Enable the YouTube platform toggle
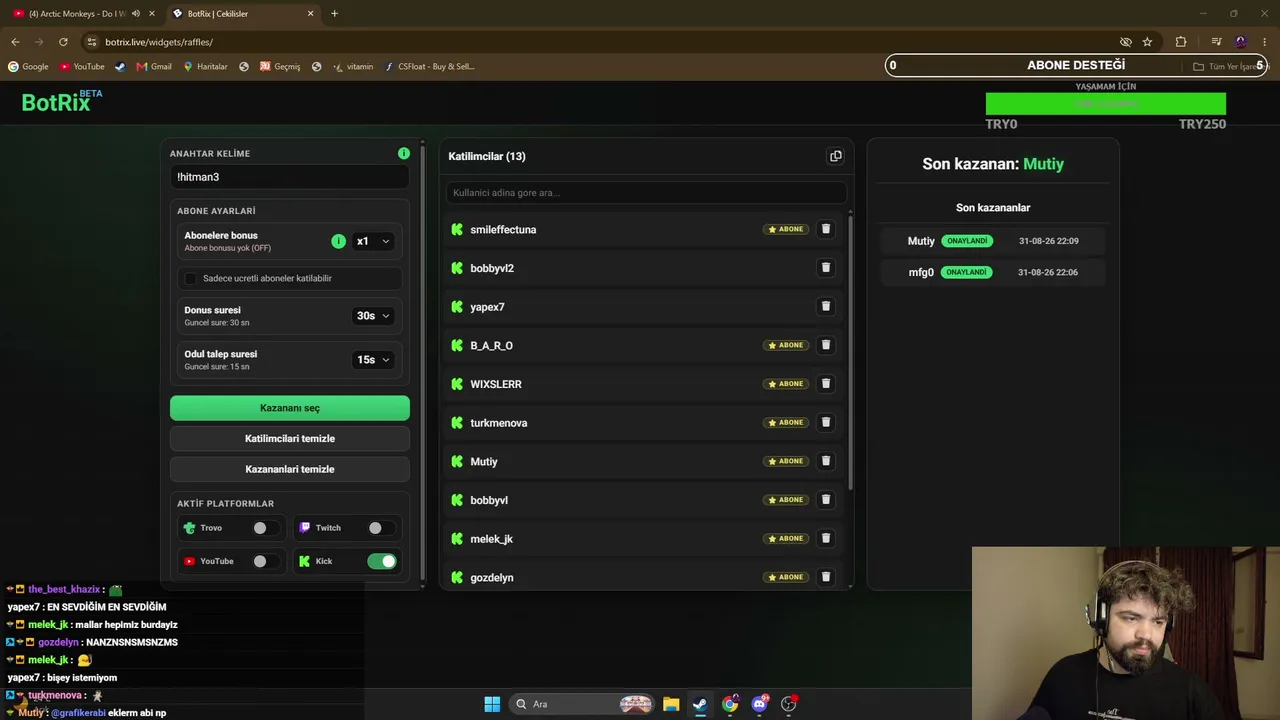The width and height of the screenshot is (1280, 720). (x=266, y=561)
